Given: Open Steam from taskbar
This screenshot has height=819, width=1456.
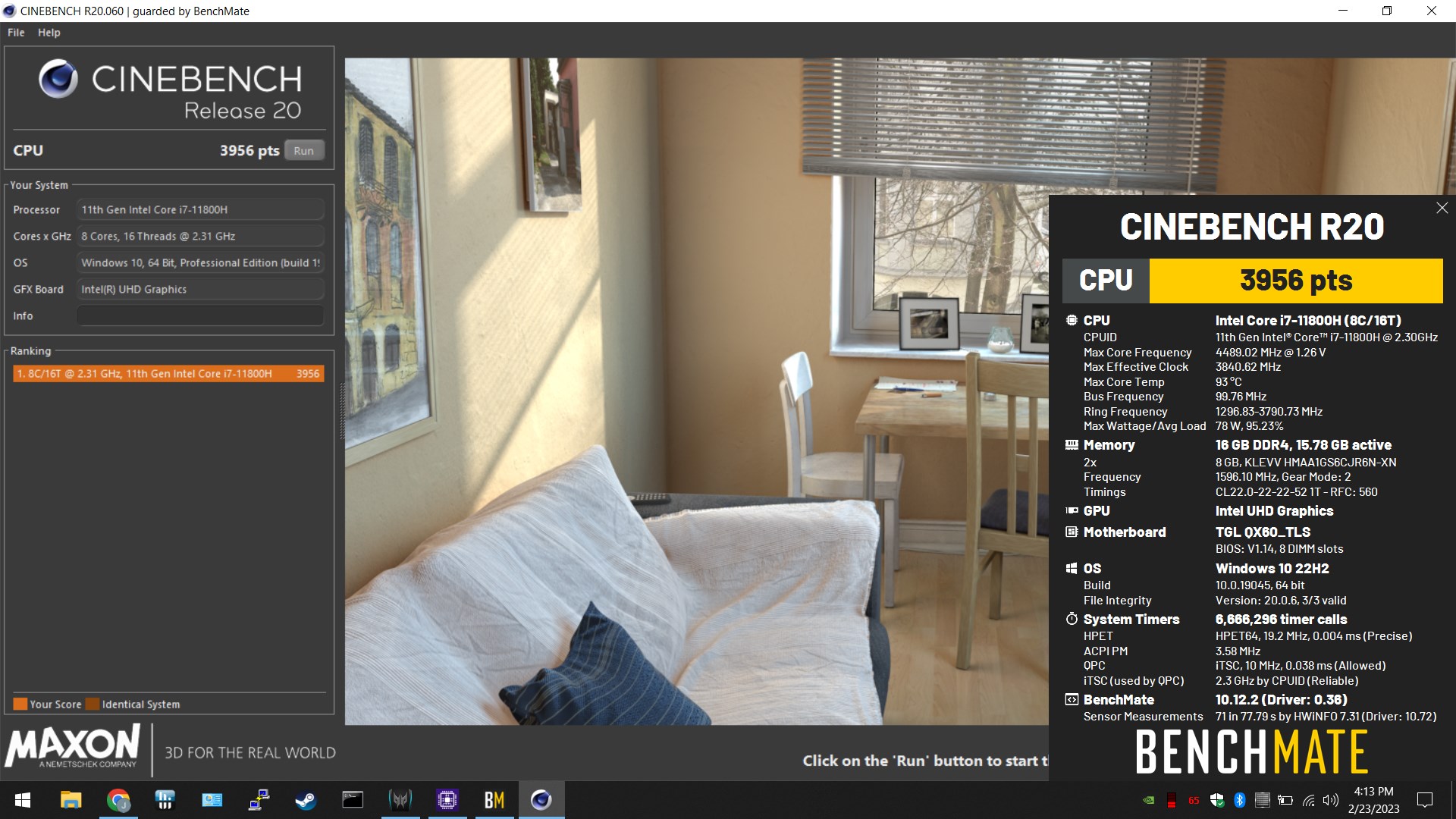Looking at the screenshot, I should pyautogui.click(x=306, y=800).
